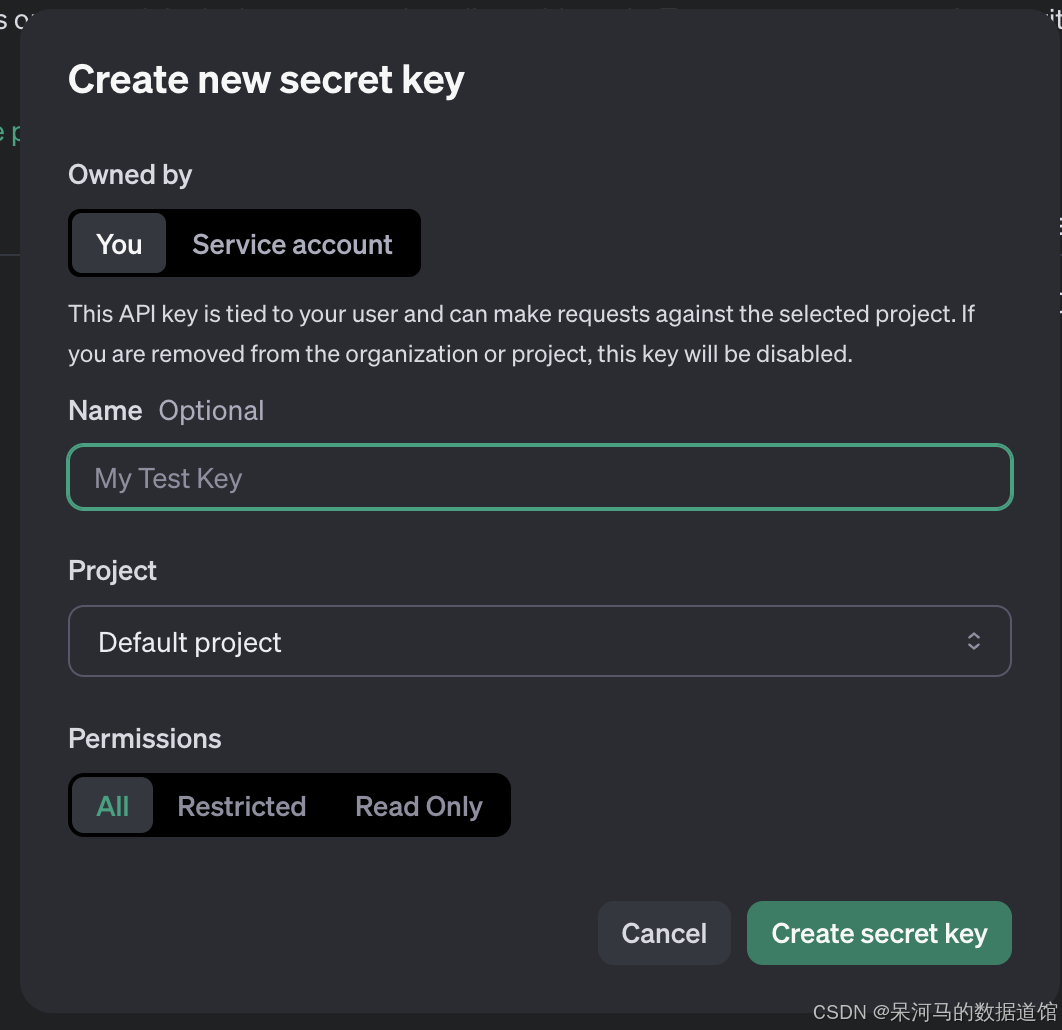Click the Permissions section label
Image resolution: width=1062 pixels, height=1030 pixels.
144,739
